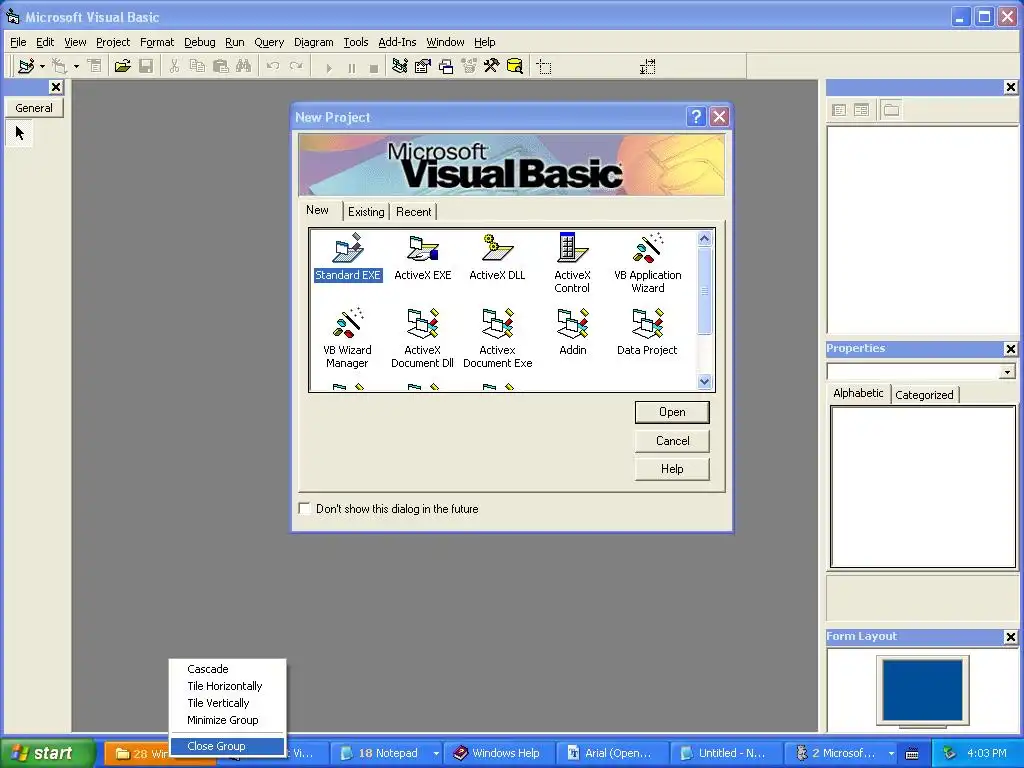The image size is (1024, 768).
Task: Click the Toolbox hammer-and-wrench toolbar icon
Action: [491, 66]
